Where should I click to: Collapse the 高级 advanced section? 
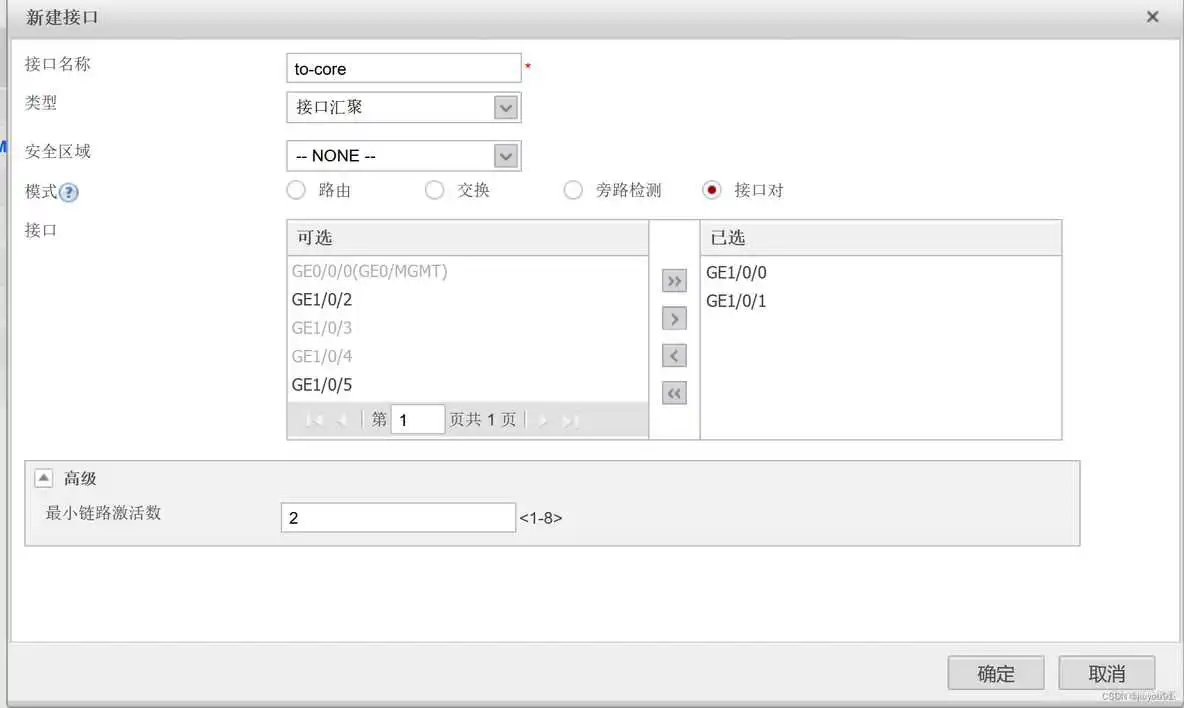(x=42, y=477)
